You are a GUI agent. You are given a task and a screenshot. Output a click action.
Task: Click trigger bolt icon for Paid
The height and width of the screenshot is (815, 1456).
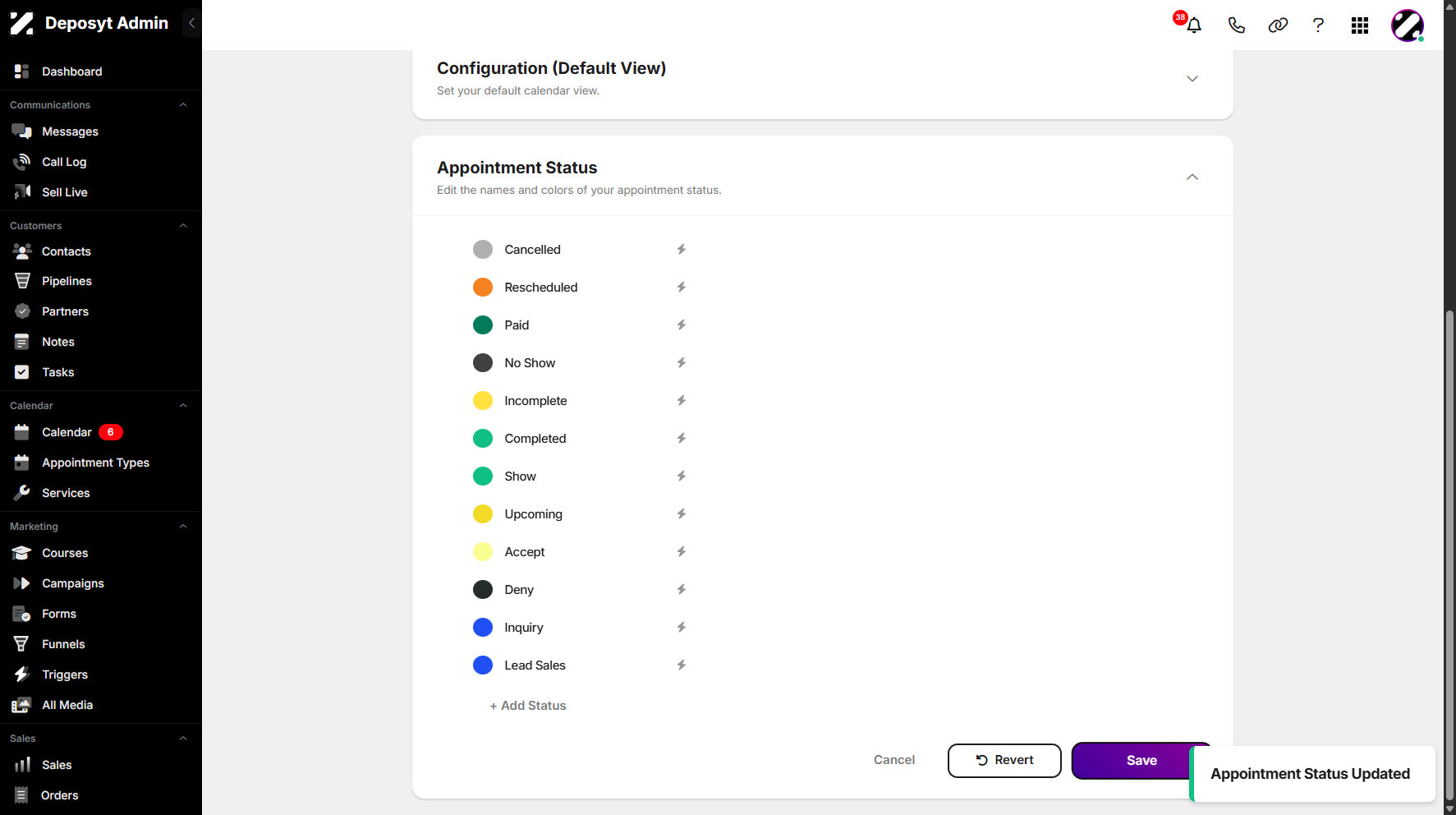click(681, 325)
